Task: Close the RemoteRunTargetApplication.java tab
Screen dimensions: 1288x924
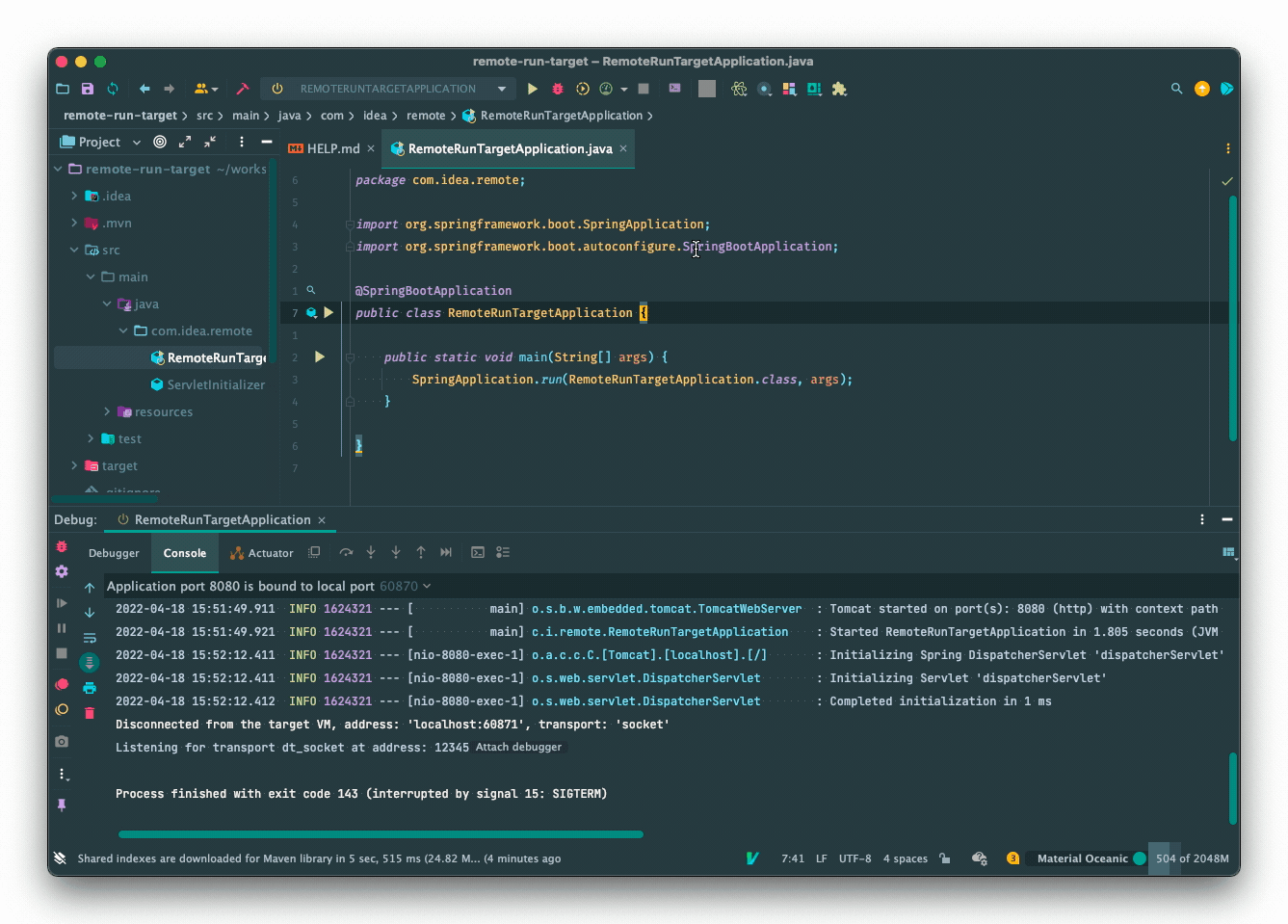Action: (623, 148)
